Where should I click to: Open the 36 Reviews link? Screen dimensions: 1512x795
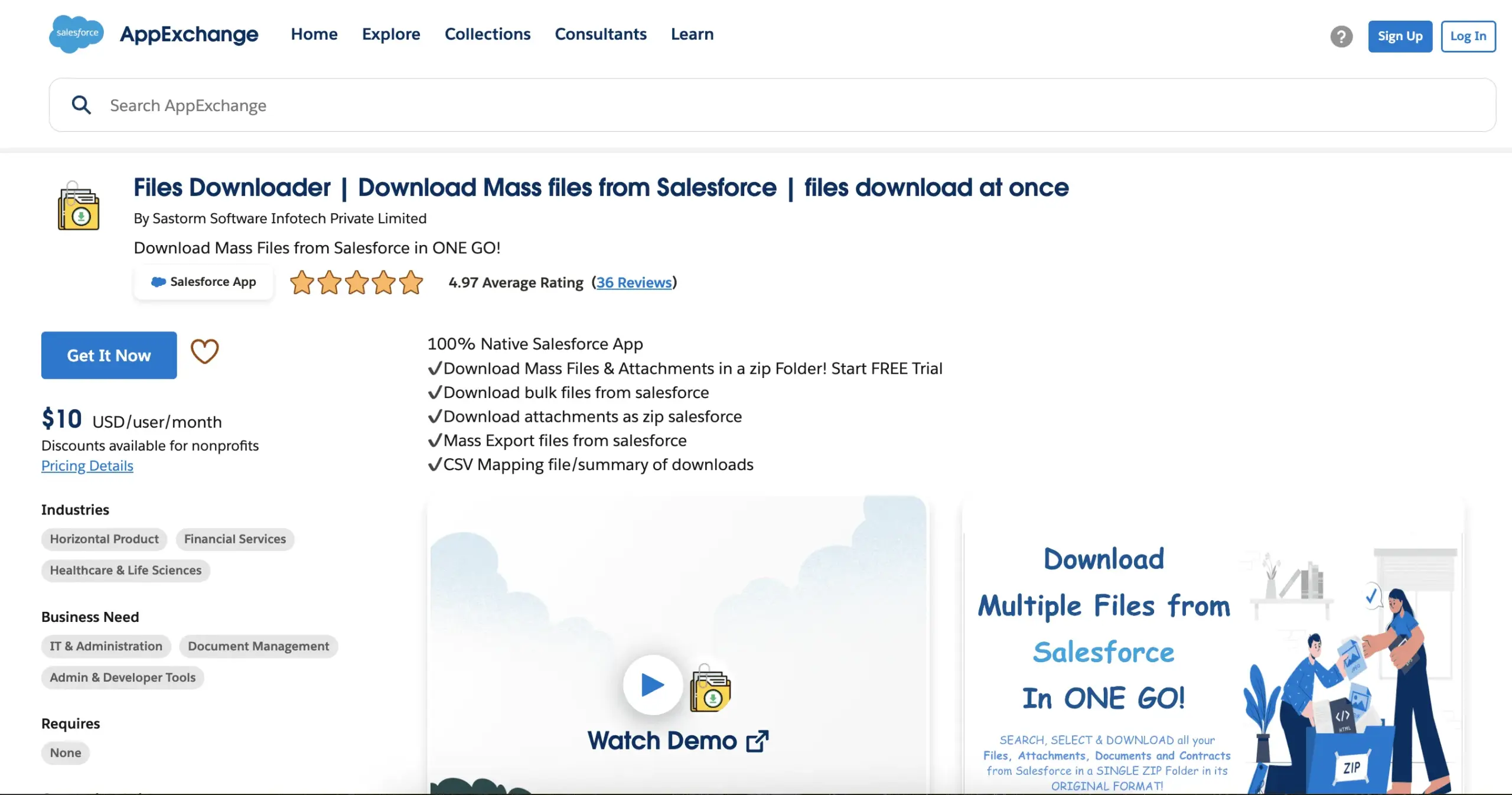click(634, 283)
